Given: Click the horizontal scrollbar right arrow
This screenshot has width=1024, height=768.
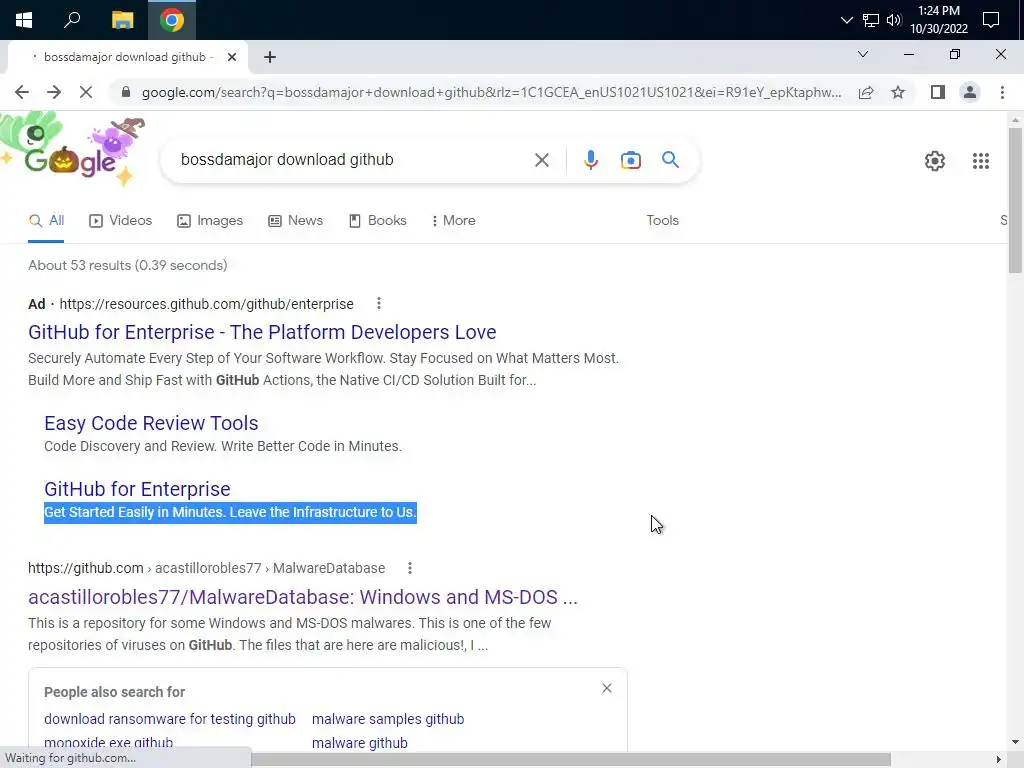Looking at the screenshot, I should 999,760.
